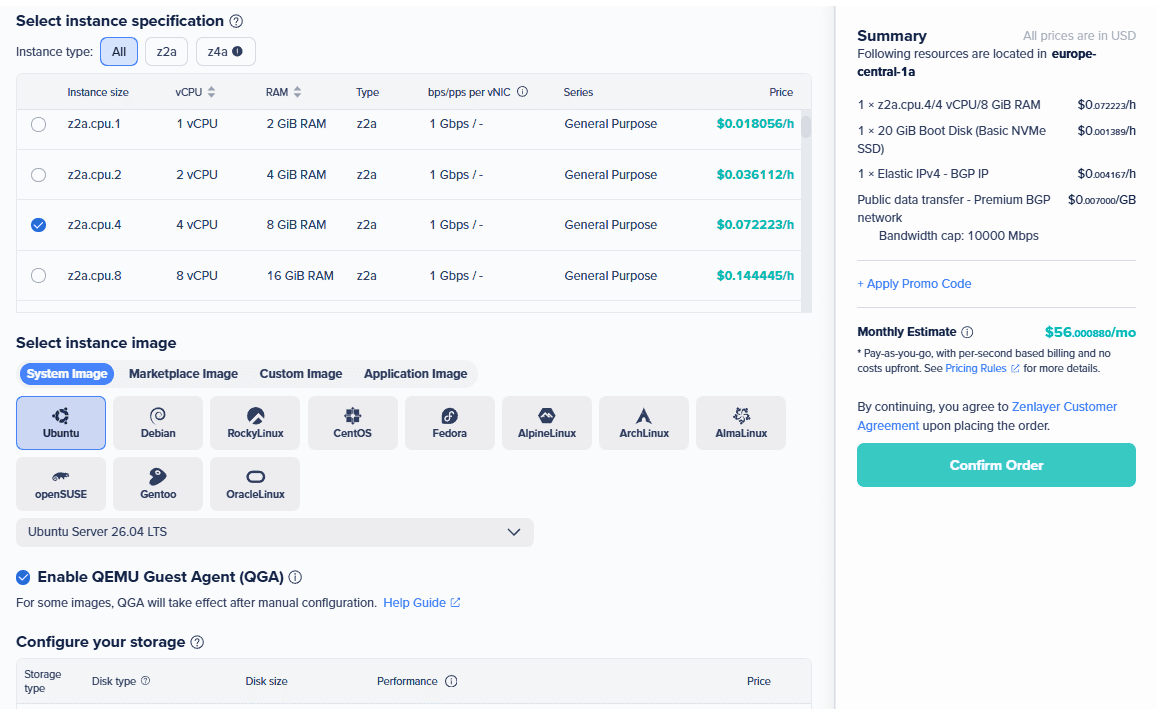
Task: Click the '16 GiB RAM' cell
Action: [x=300, y=276]
